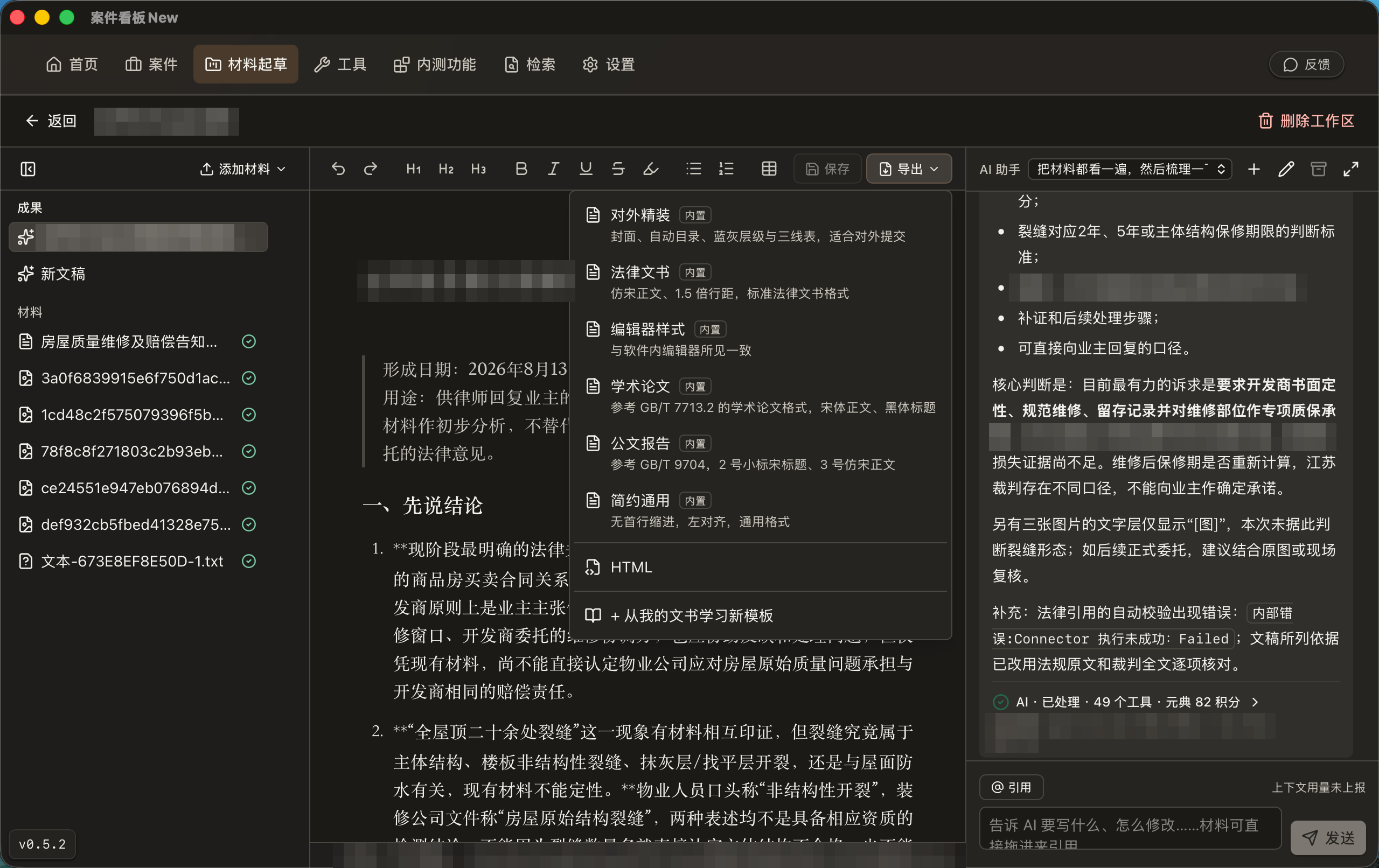1379x868 pixels.
Task: Expand the AI panel to full size
Action: pos(1351,169)
